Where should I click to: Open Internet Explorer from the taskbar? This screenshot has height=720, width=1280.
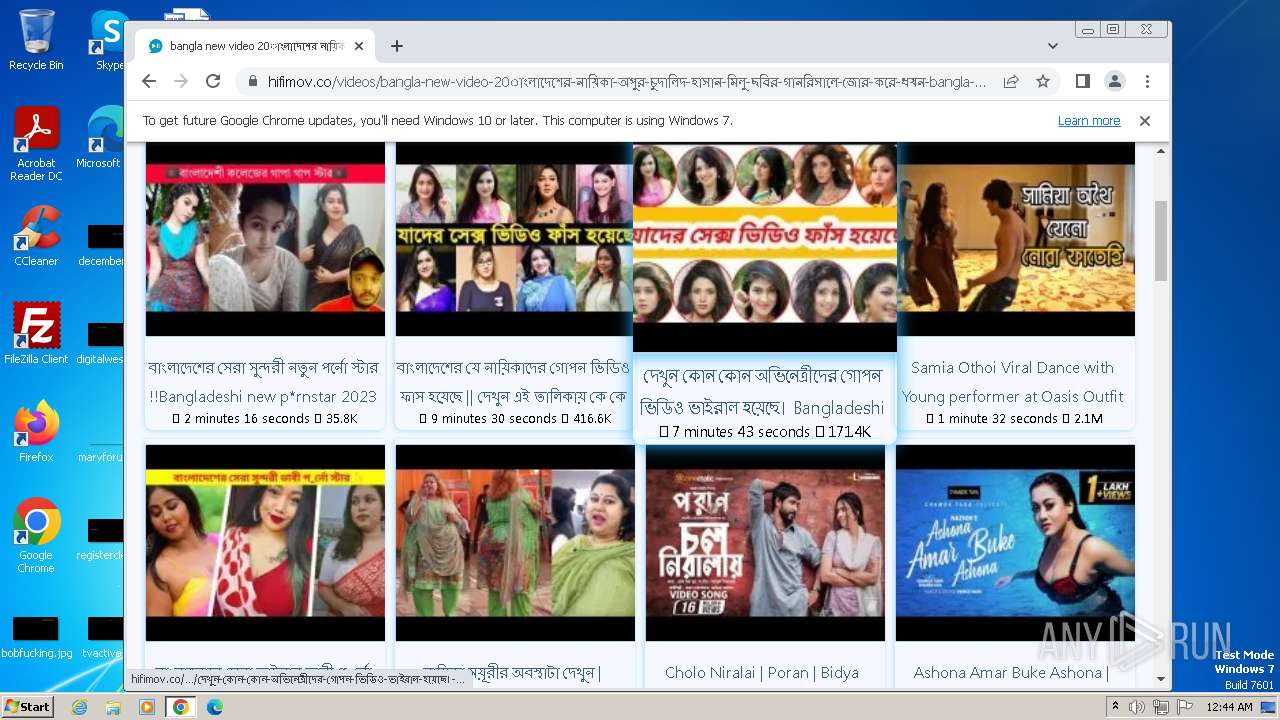[80, 707]
